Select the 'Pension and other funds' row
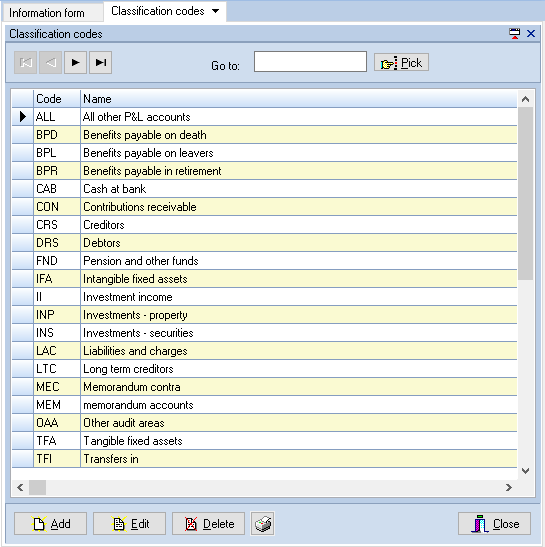The width and height of the screenshot is (545, 547). [264, 261]
